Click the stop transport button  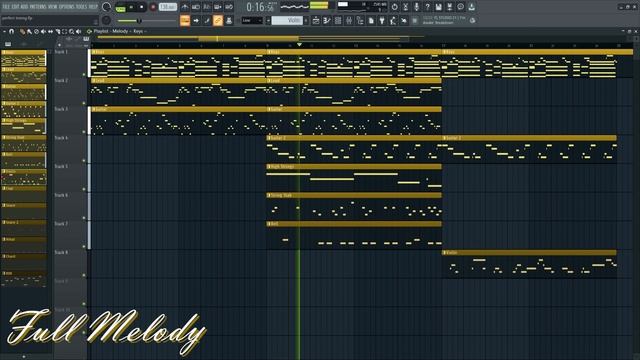142,7
